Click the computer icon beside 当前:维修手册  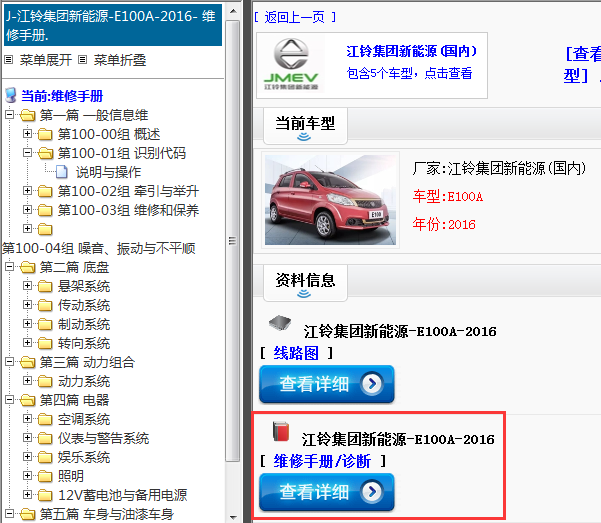11,95
